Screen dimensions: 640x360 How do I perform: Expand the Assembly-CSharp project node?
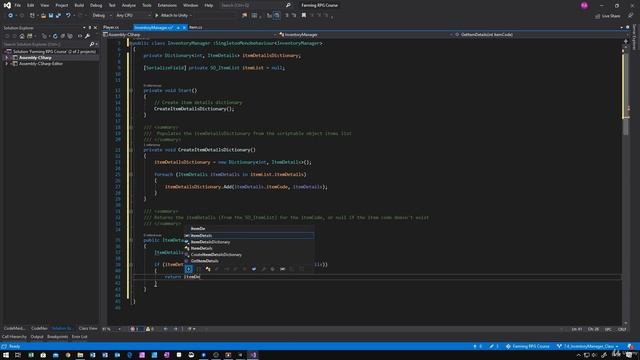(x=7, y=58)
